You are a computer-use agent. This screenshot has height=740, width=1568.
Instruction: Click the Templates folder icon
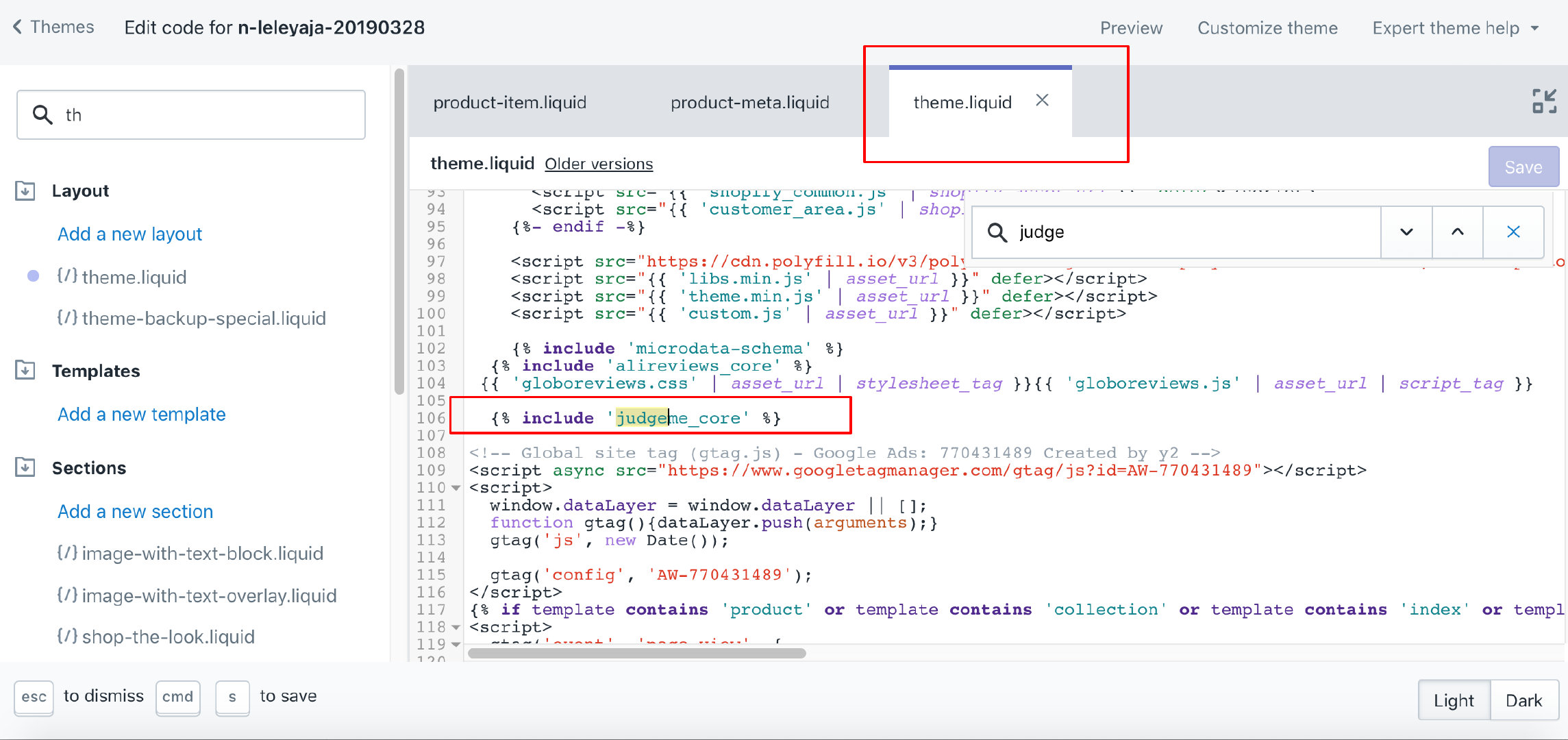point(25,371)
